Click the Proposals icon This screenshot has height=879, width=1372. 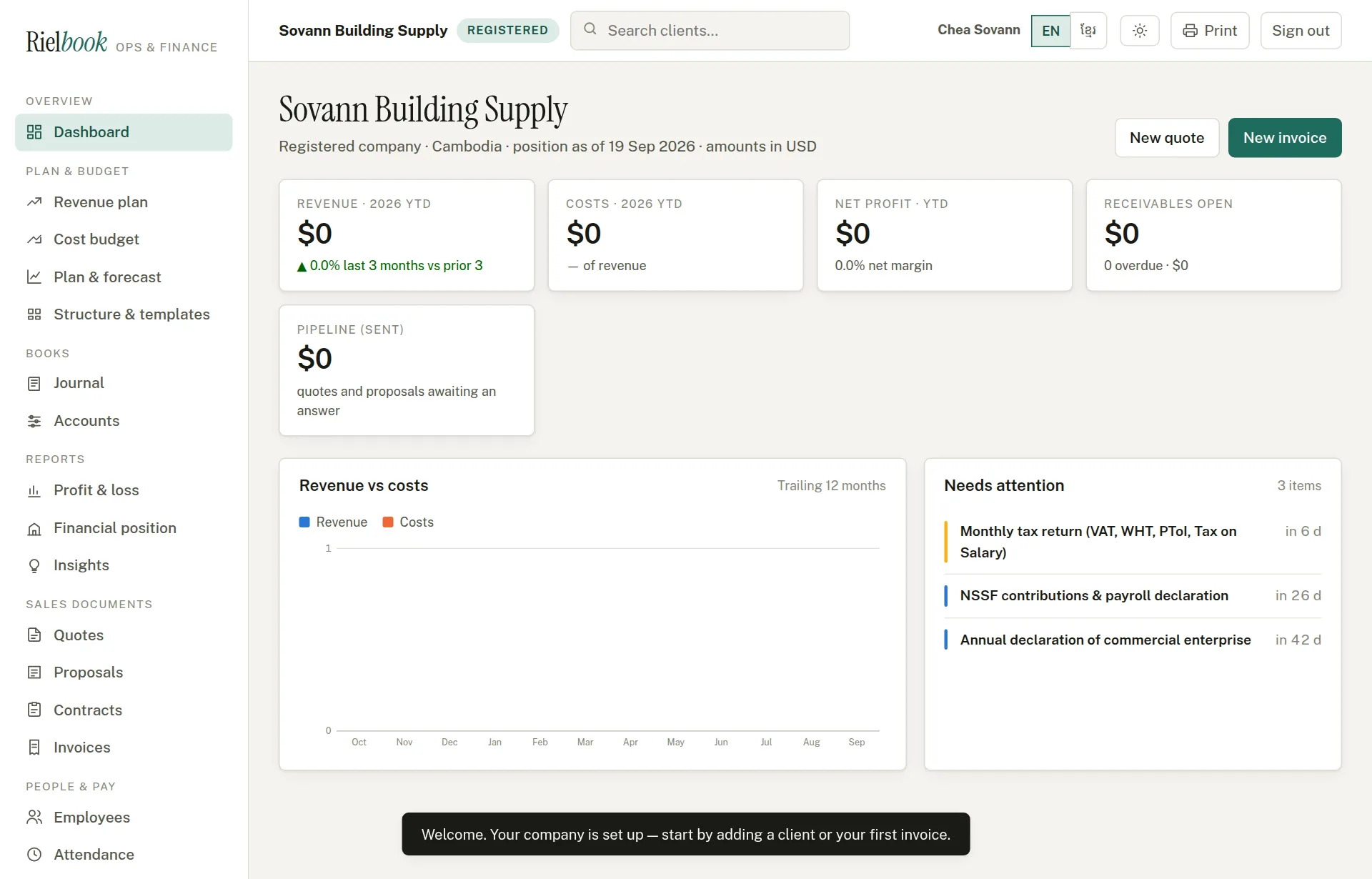(34, 672)
